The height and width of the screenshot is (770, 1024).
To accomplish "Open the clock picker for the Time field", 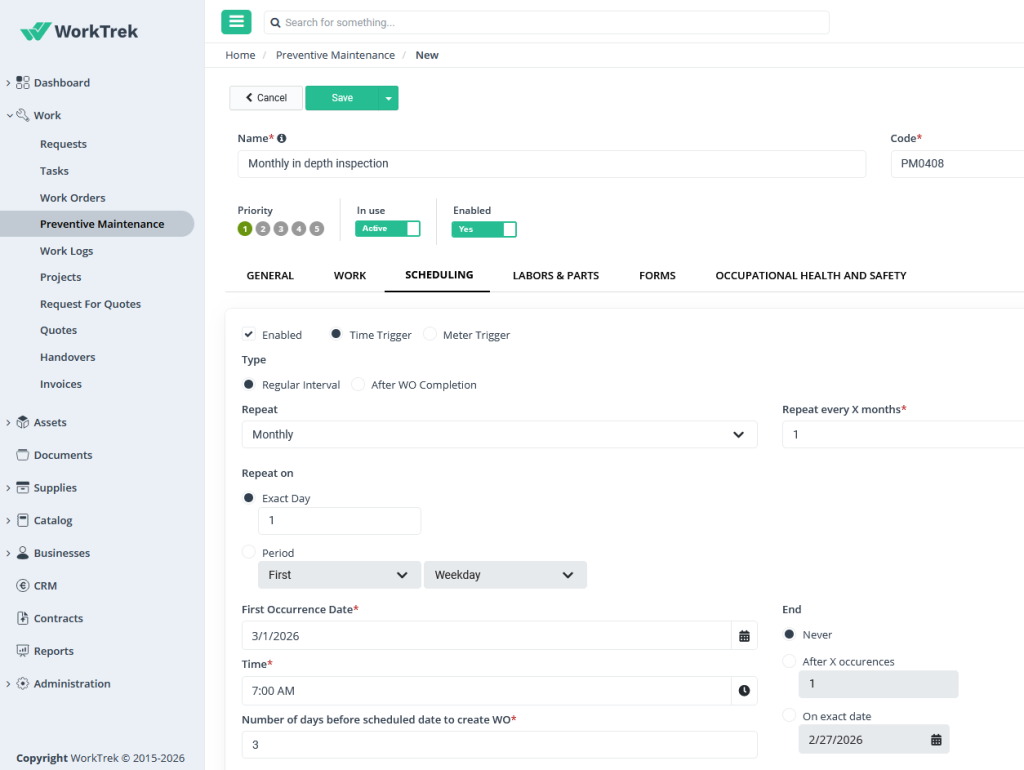I will (745, 690).
